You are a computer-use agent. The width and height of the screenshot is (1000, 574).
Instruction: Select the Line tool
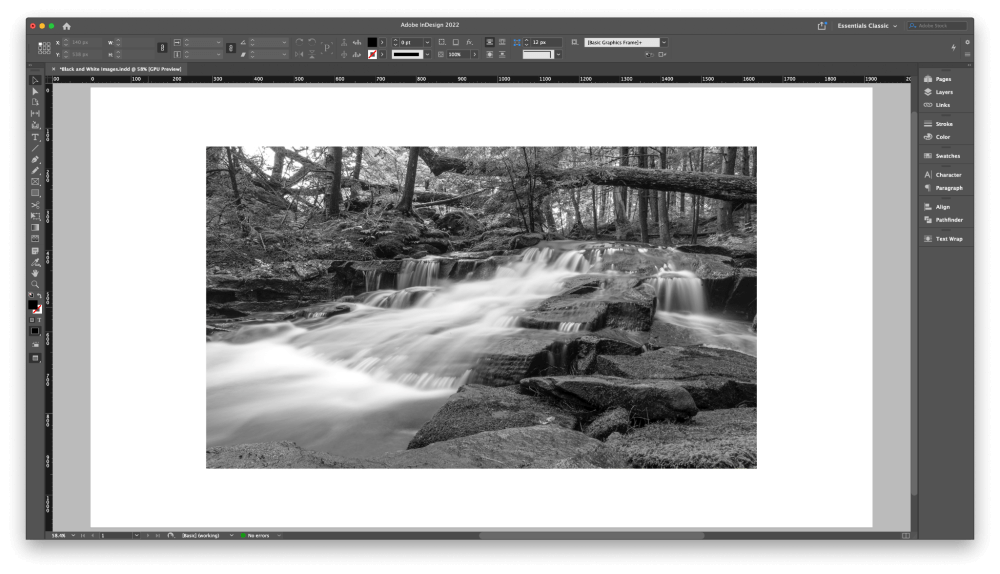(35, 148)
